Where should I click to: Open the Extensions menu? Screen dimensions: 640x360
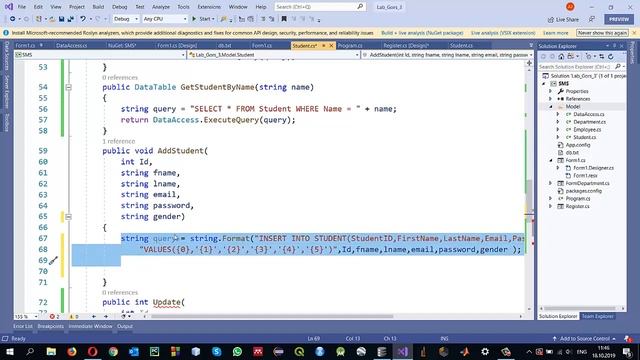click(209, 7)
